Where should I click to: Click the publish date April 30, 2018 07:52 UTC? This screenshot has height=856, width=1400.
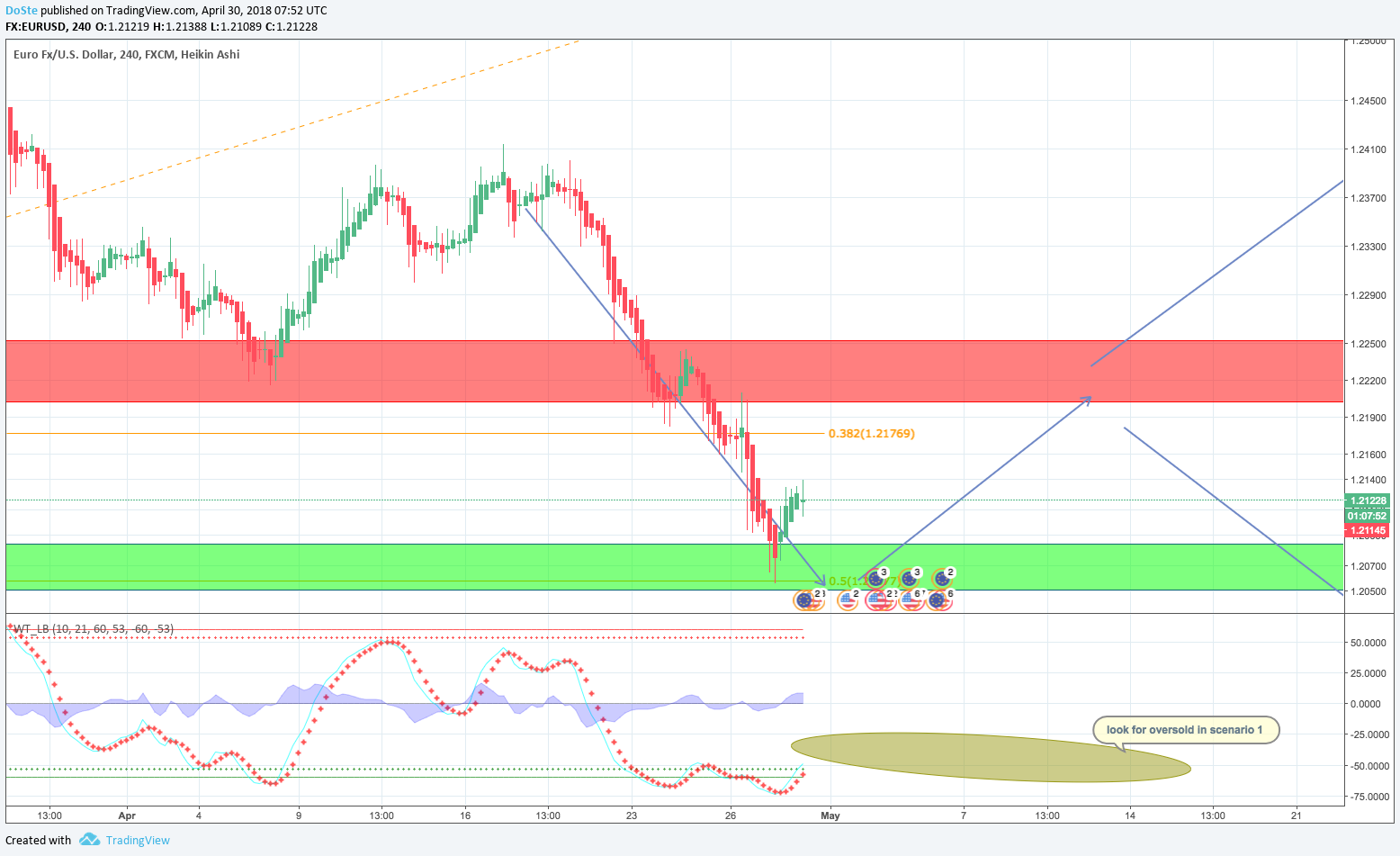(264, 10)
